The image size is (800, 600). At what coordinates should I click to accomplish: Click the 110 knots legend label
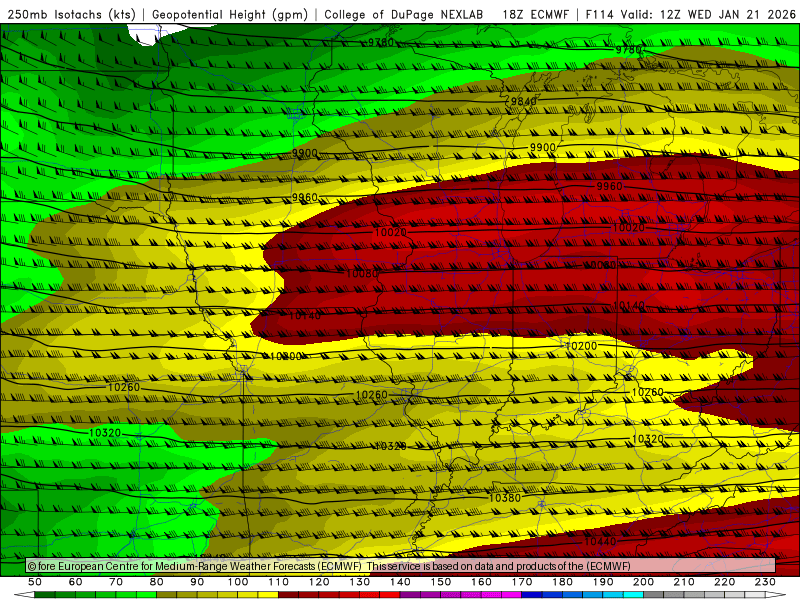coord(279,582)
